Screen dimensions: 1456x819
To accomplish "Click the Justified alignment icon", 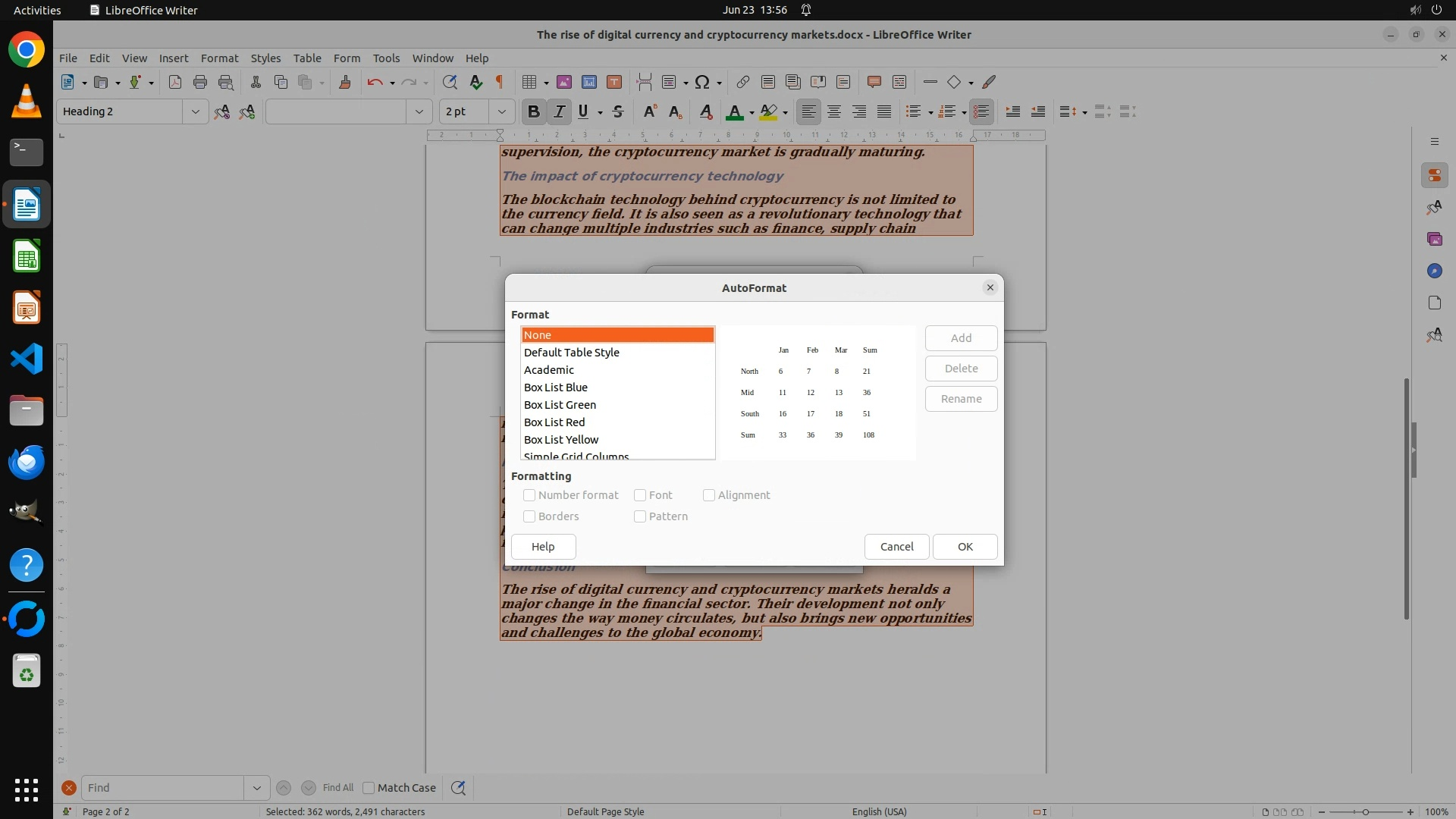I will point(884,111).
